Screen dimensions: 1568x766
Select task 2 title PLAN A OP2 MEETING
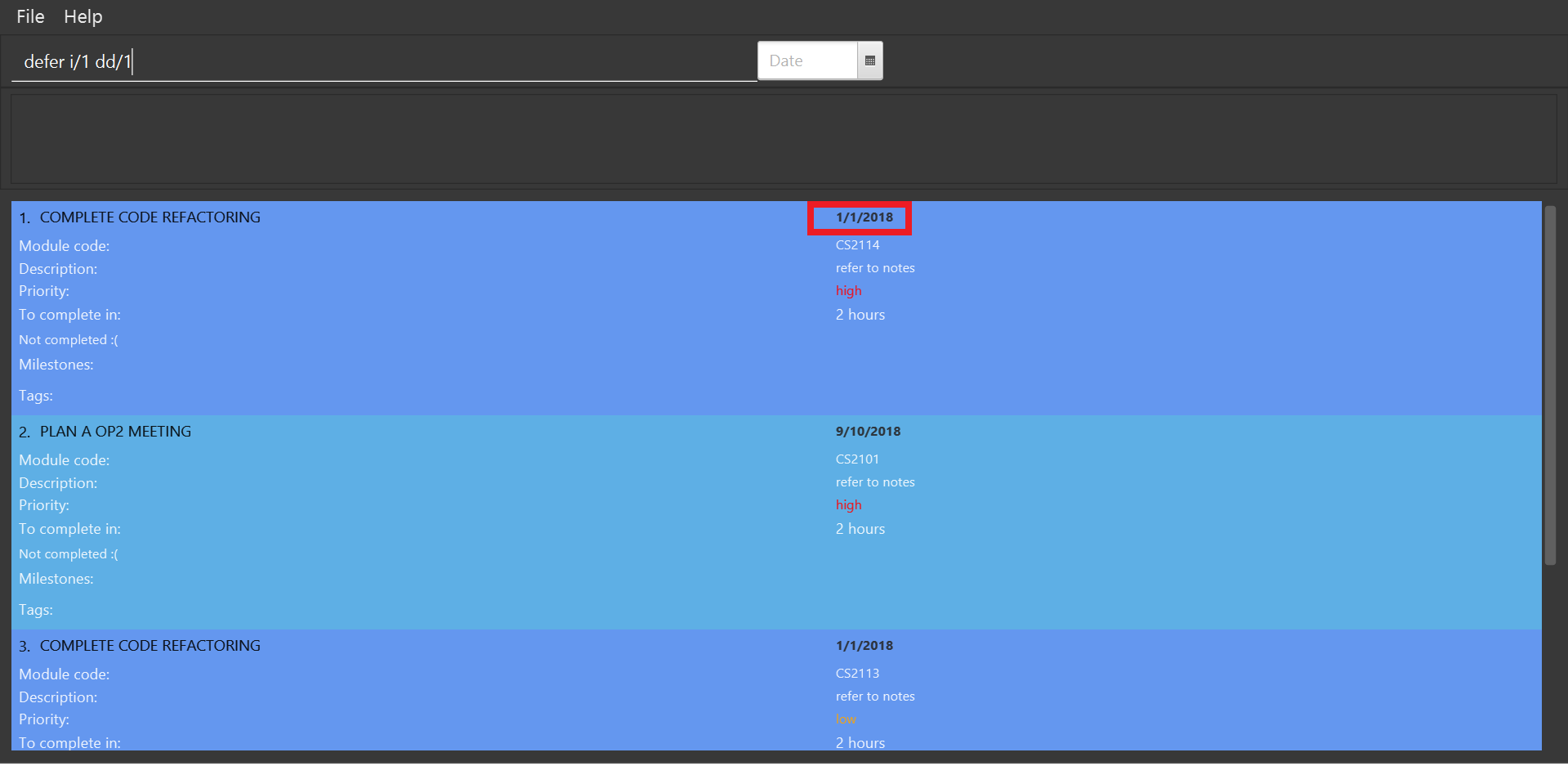point(115,432)
